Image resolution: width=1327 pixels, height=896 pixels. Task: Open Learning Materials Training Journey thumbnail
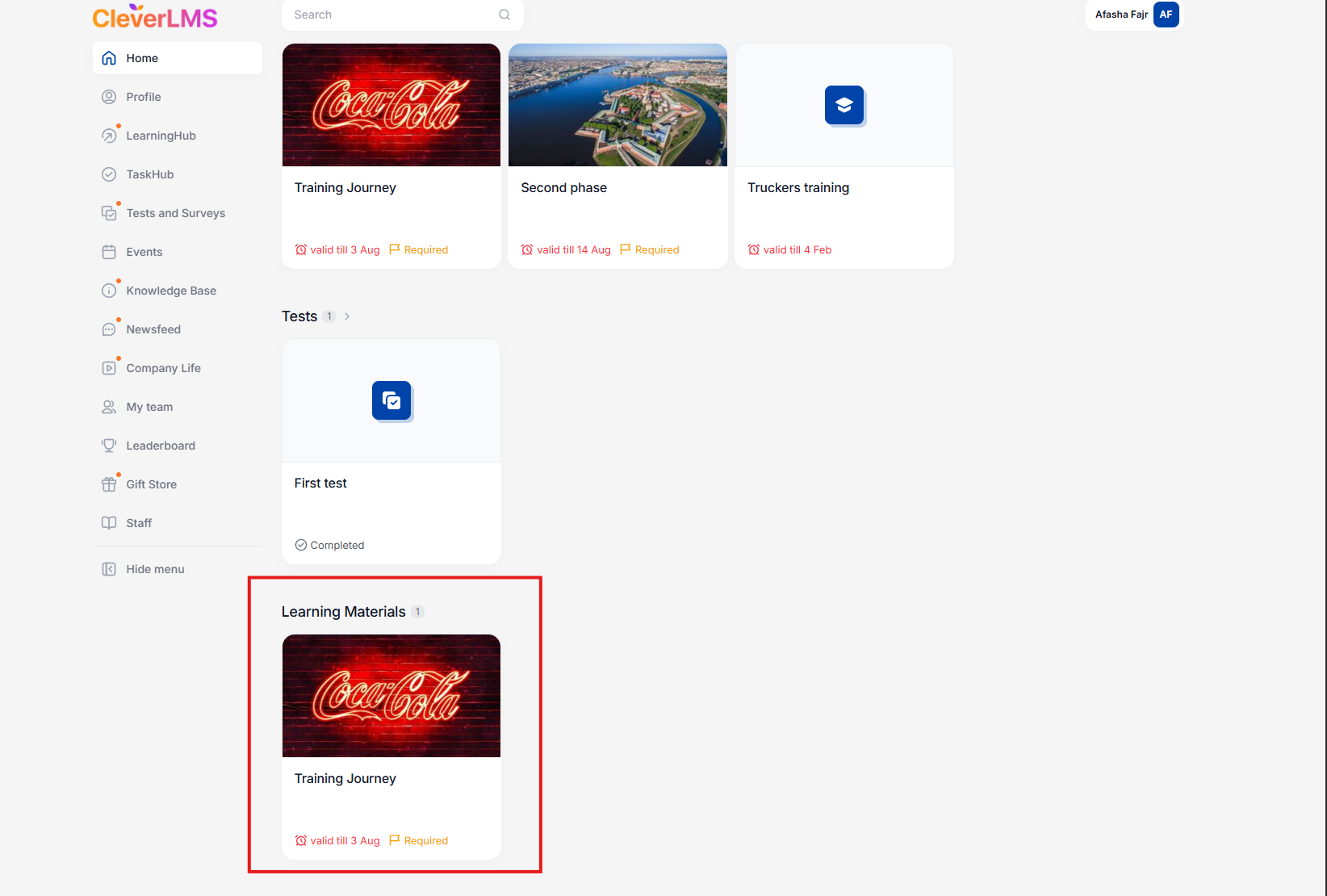(391, 696)
